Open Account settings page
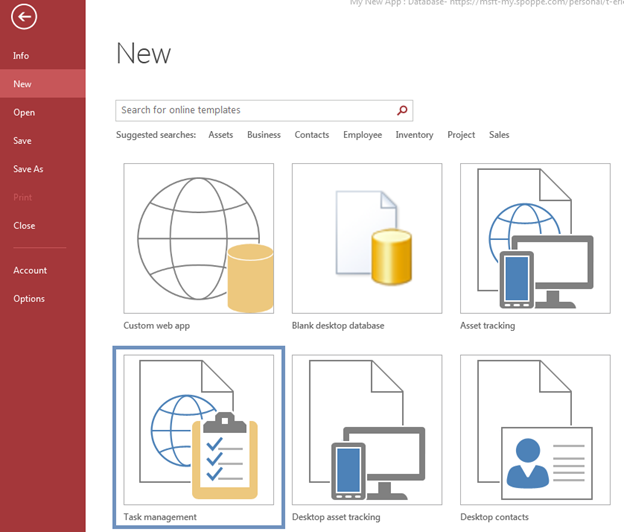The height and width of the screenshot is (532, 624). point(30,270)
